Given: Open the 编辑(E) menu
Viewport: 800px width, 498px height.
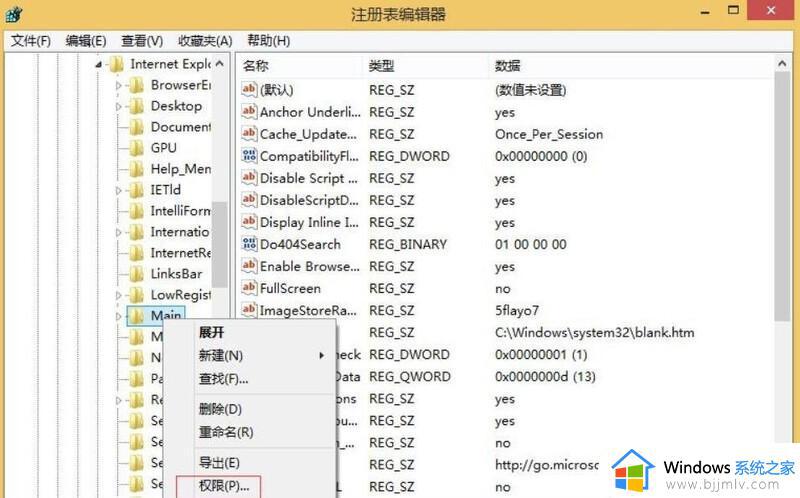Looking at the screenshot, I should [x=86, y=41].
